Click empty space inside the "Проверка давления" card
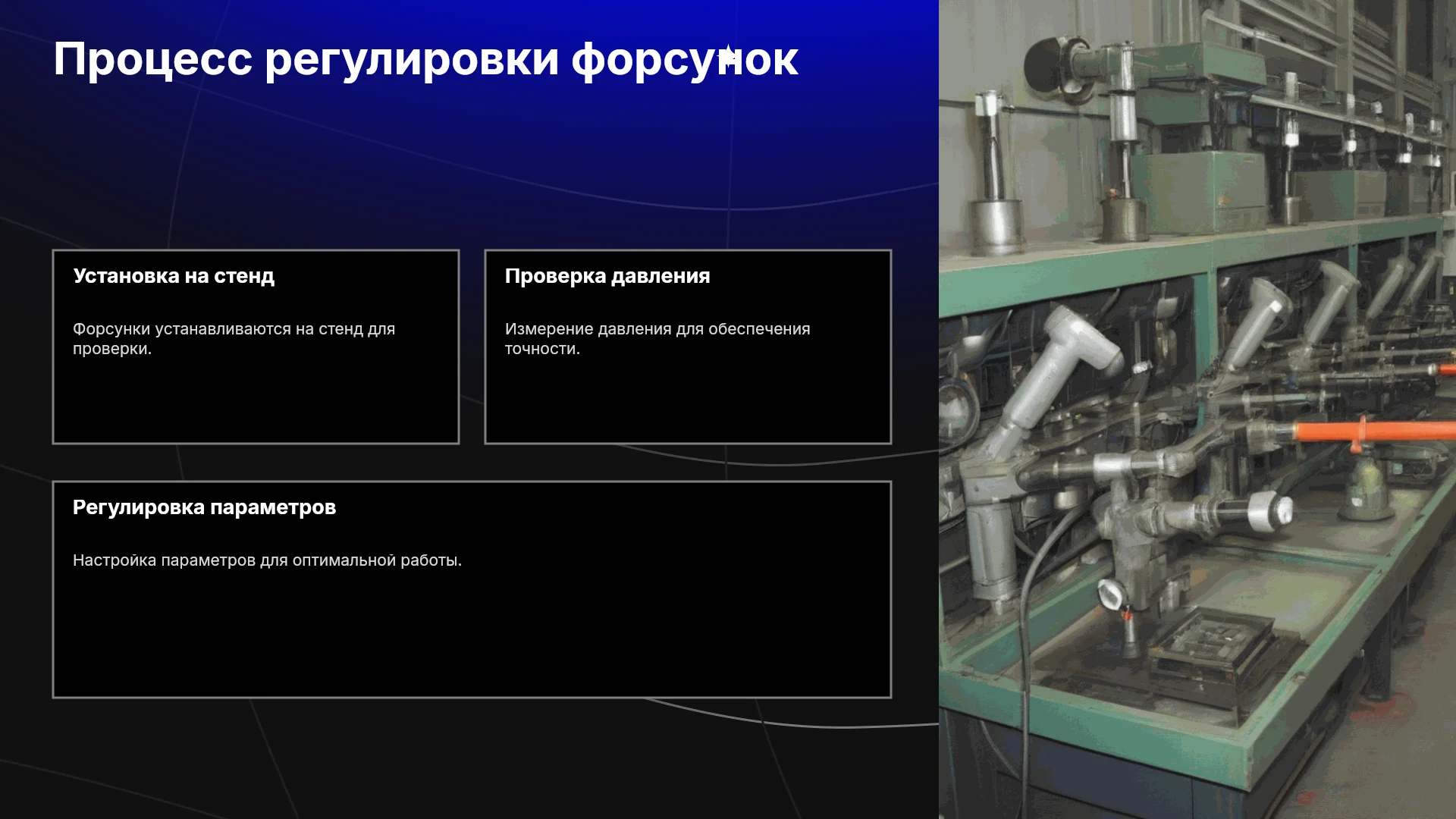The image size is (1456, 819). pos(688,402)
